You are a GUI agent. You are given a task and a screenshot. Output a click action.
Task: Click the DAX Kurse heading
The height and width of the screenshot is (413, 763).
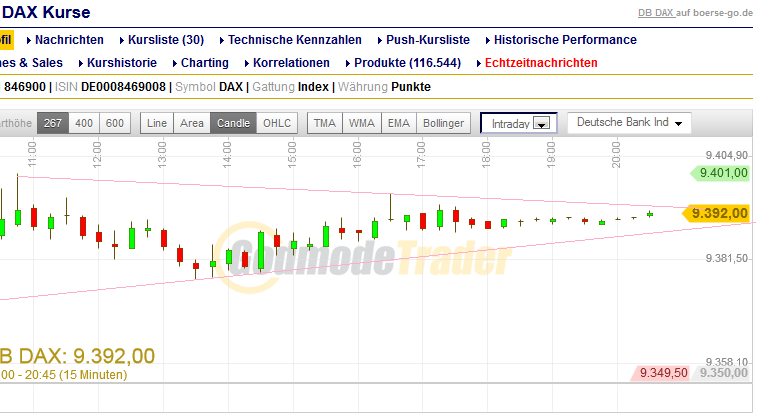46,12
